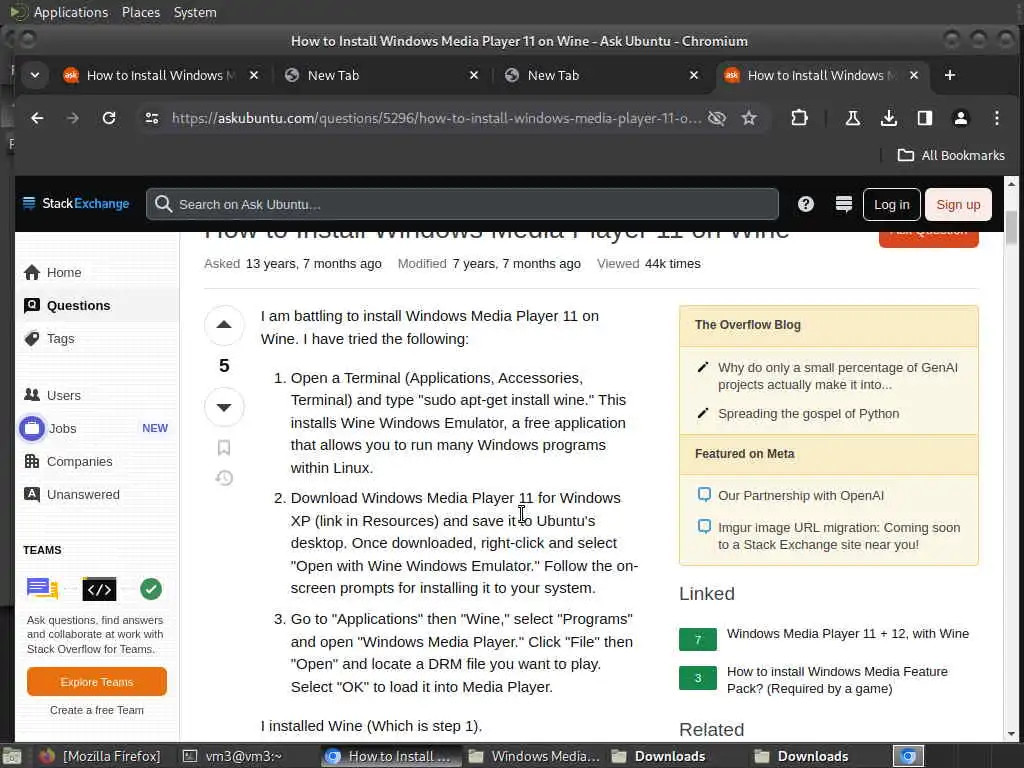Screen dimensions: 1024x768
Task: Open the Stack Exchange site switcher icon
Action: [x=843, y=204]
